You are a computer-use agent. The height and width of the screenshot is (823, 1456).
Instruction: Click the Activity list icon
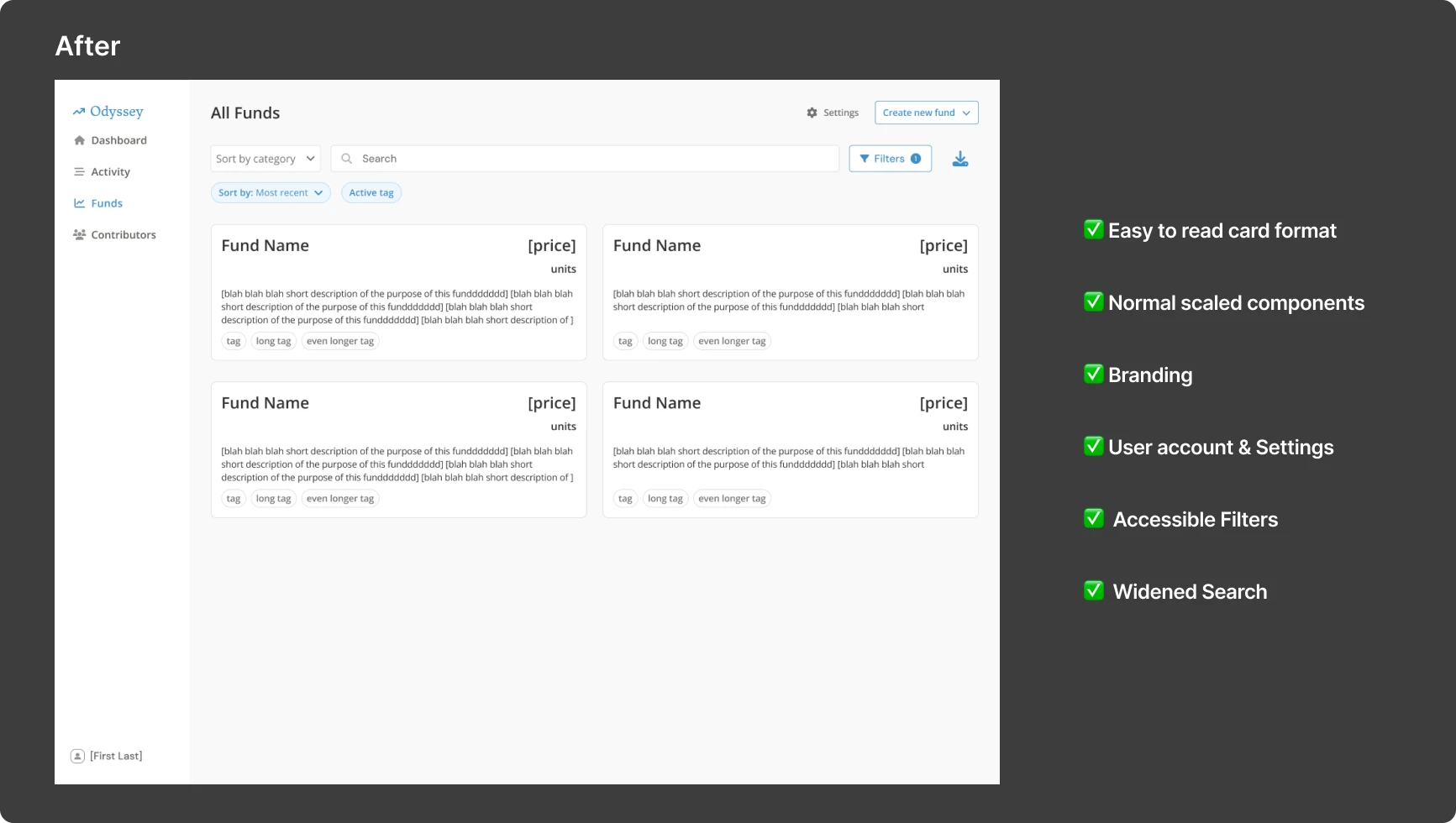(x=79, y=172)
